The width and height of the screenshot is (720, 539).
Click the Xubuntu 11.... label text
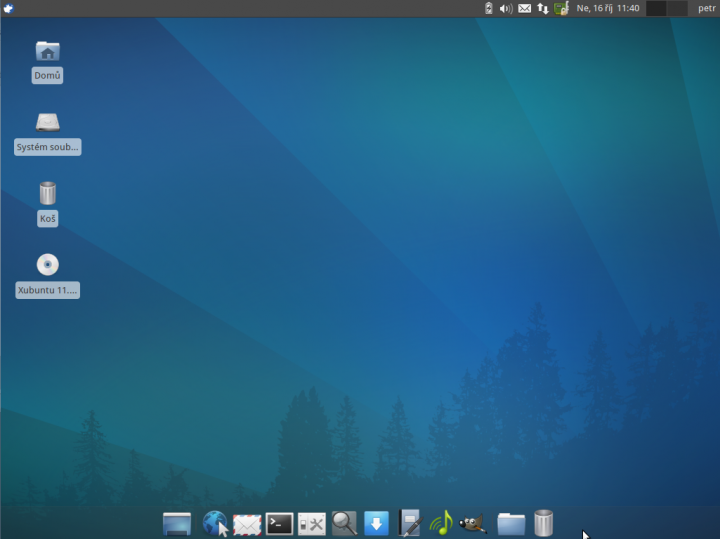pos(48,290)
